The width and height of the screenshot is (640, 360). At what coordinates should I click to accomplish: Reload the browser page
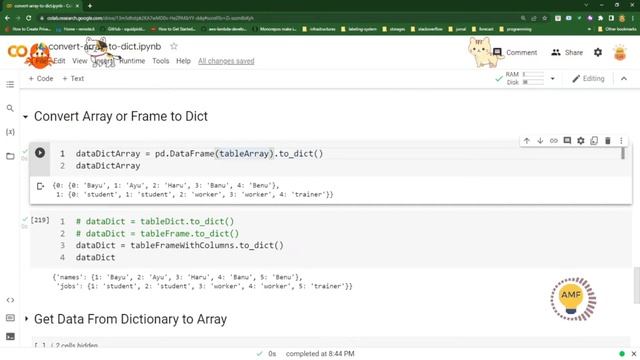pos(29,18)
